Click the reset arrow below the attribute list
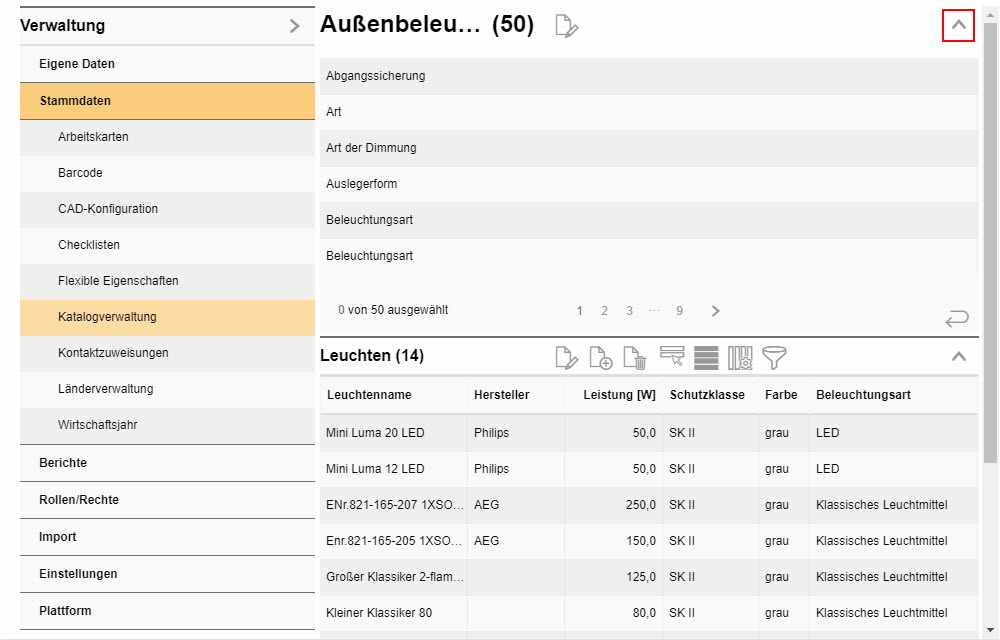Screen dimensions: 1000x640 tap(957, 318)
